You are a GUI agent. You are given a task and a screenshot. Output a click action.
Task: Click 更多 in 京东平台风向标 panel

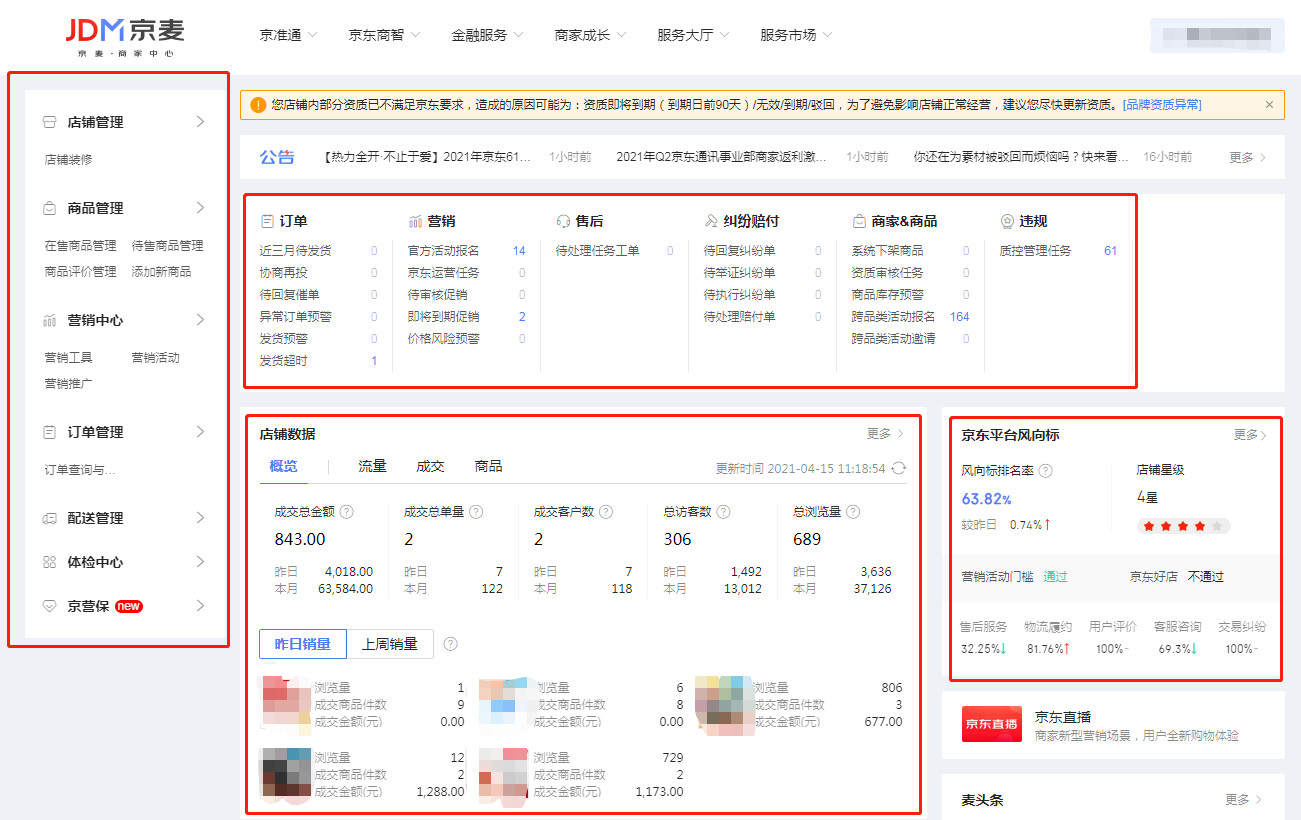pyautogui.click(x=1250, y=435)
